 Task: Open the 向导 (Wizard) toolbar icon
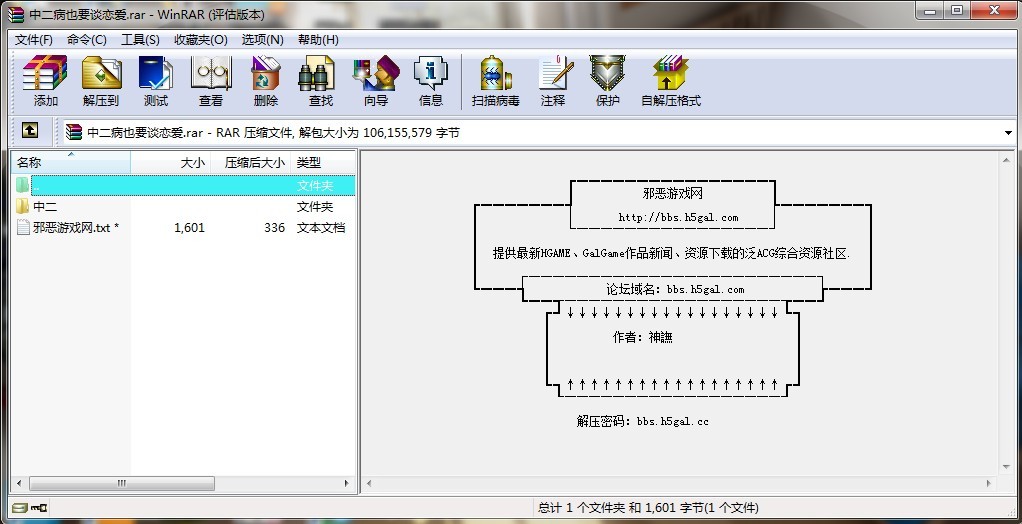[x=375, y=73]
